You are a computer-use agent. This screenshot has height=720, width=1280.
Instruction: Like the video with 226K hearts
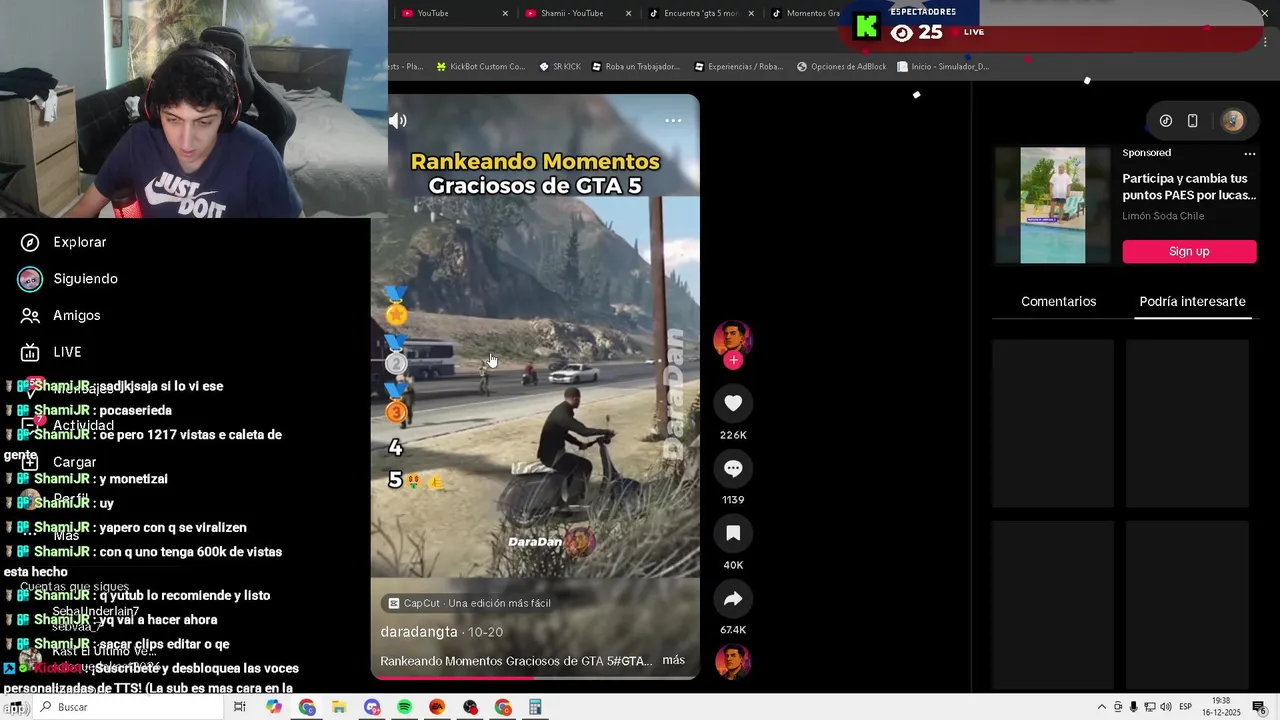(x=733, y=403)
